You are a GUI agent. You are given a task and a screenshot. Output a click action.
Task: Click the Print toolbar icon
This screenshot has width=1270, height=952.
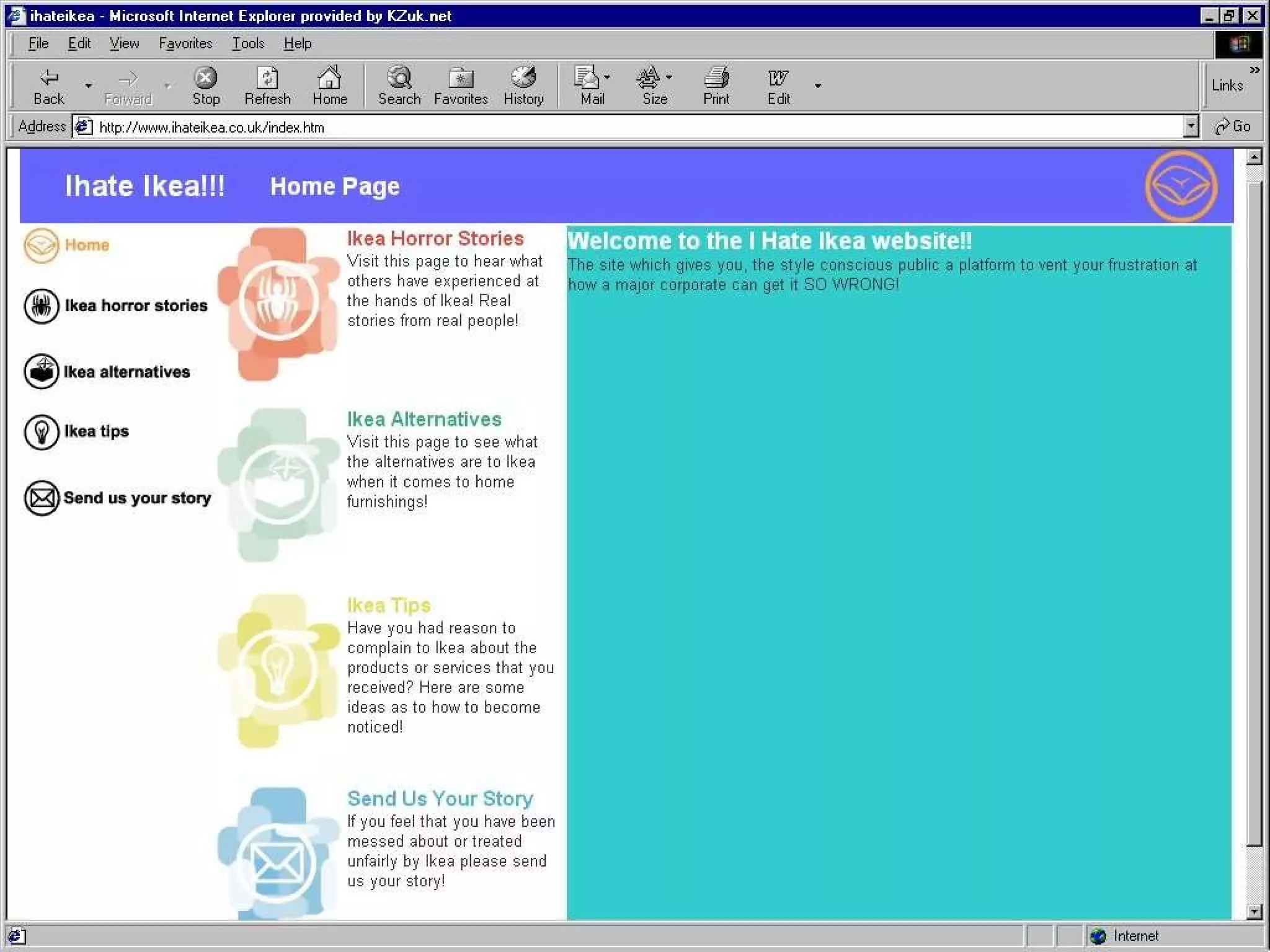click(x=716, y=79)
